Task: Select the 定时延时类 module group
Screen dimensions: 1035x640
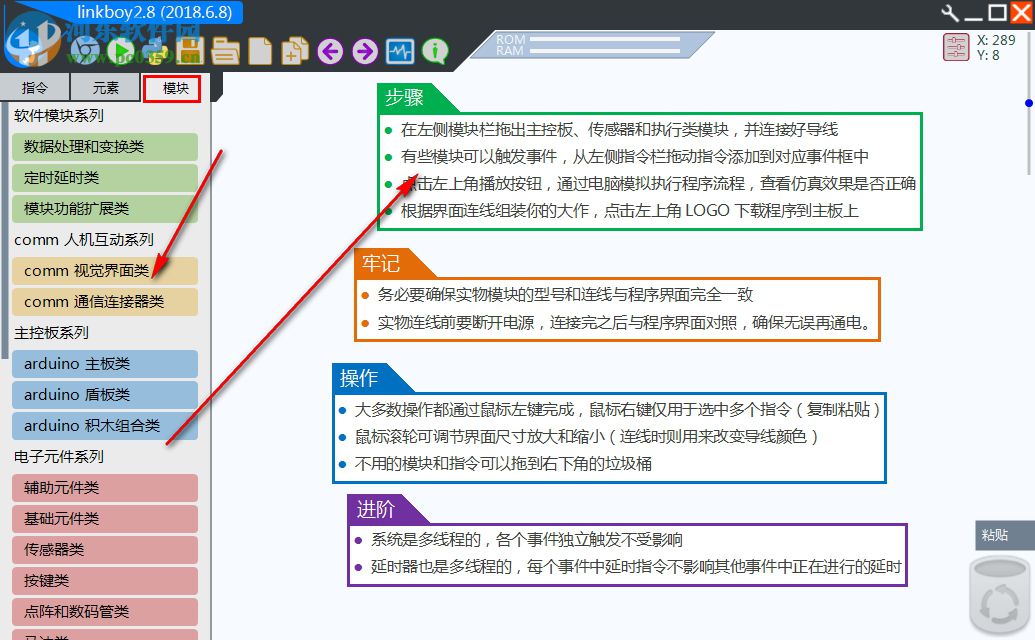Action: 104,178
